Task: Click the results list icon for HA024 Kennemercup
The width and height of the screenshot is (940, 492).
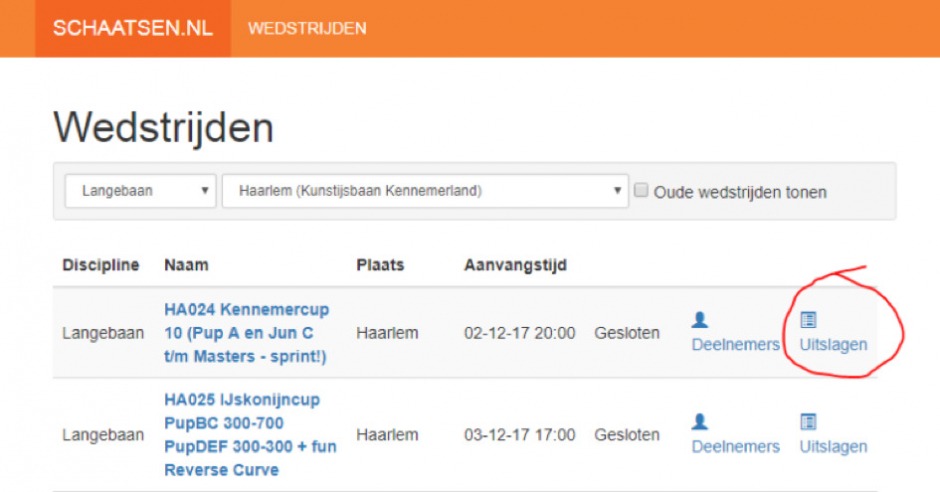Action: pos(808,320)
